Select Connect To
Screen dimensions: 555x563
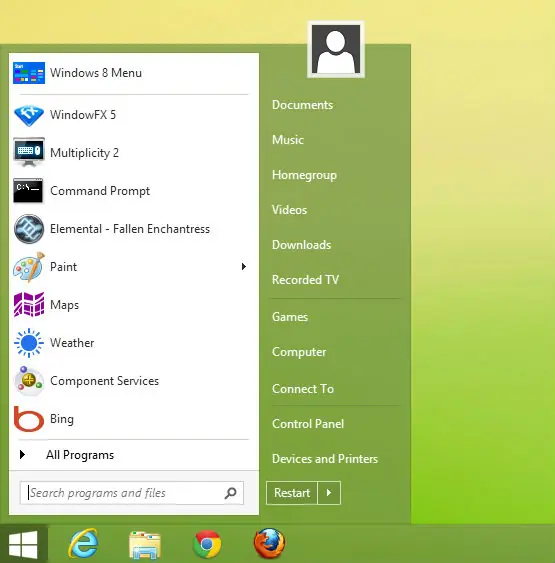[303, 389]
